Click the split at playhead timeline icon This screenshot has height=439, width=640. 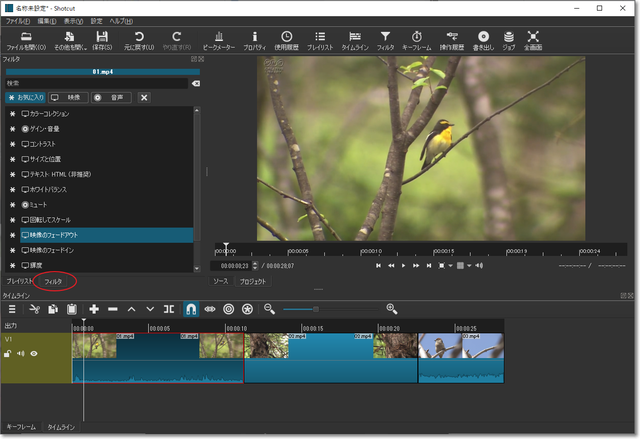click(x=169, y=310)
